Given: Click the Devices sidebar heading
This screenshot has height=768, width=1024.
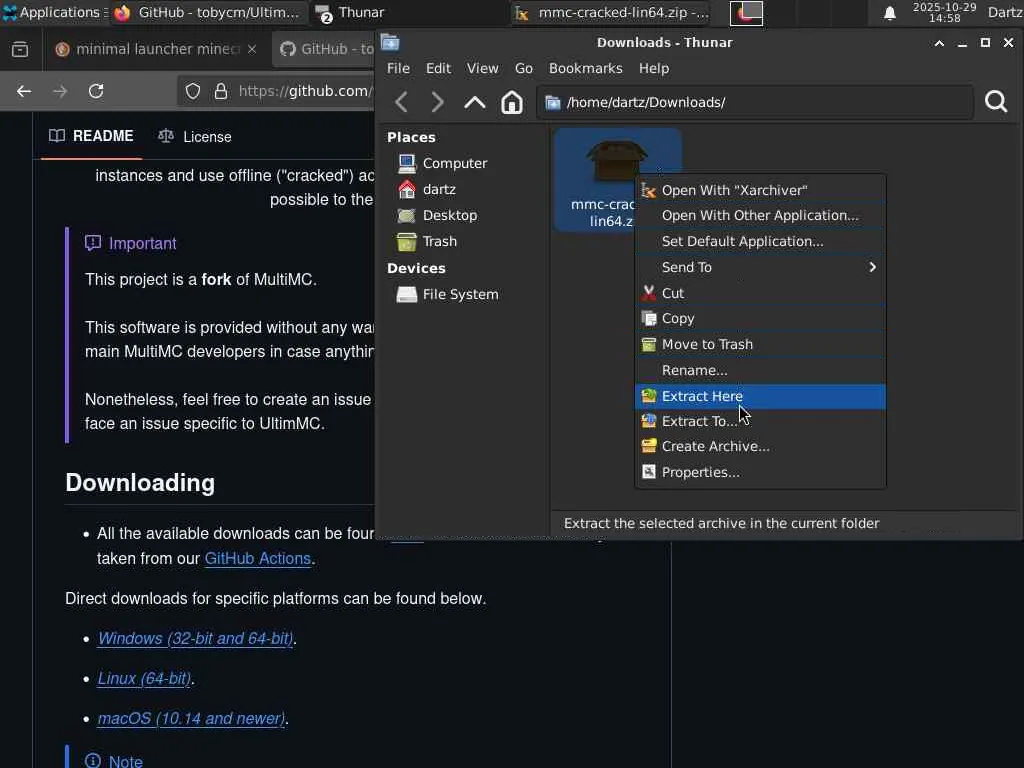Looking at the screenshot, I should [416, 268].
